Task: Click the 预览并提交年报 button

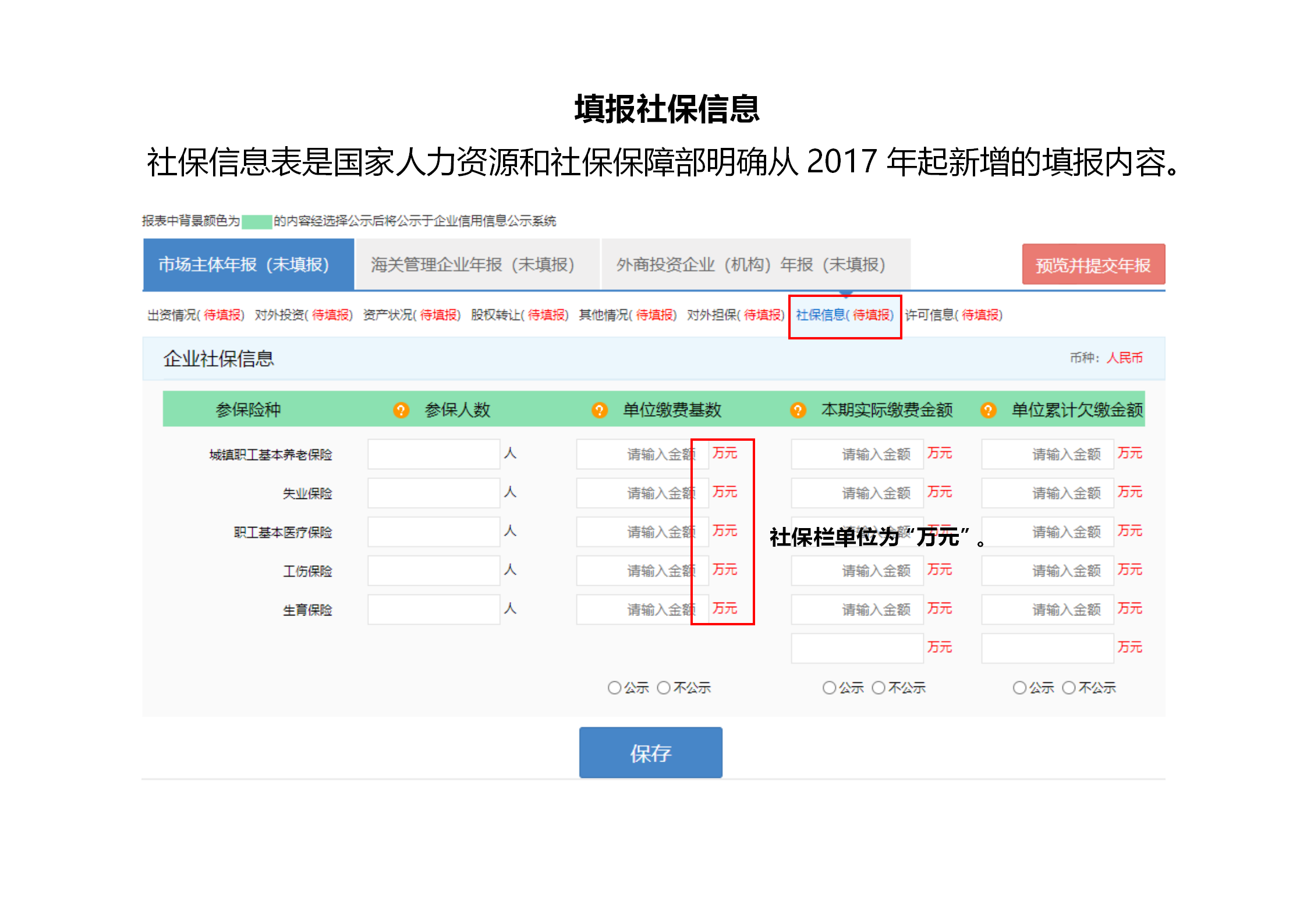Action: click(1093, 264)
